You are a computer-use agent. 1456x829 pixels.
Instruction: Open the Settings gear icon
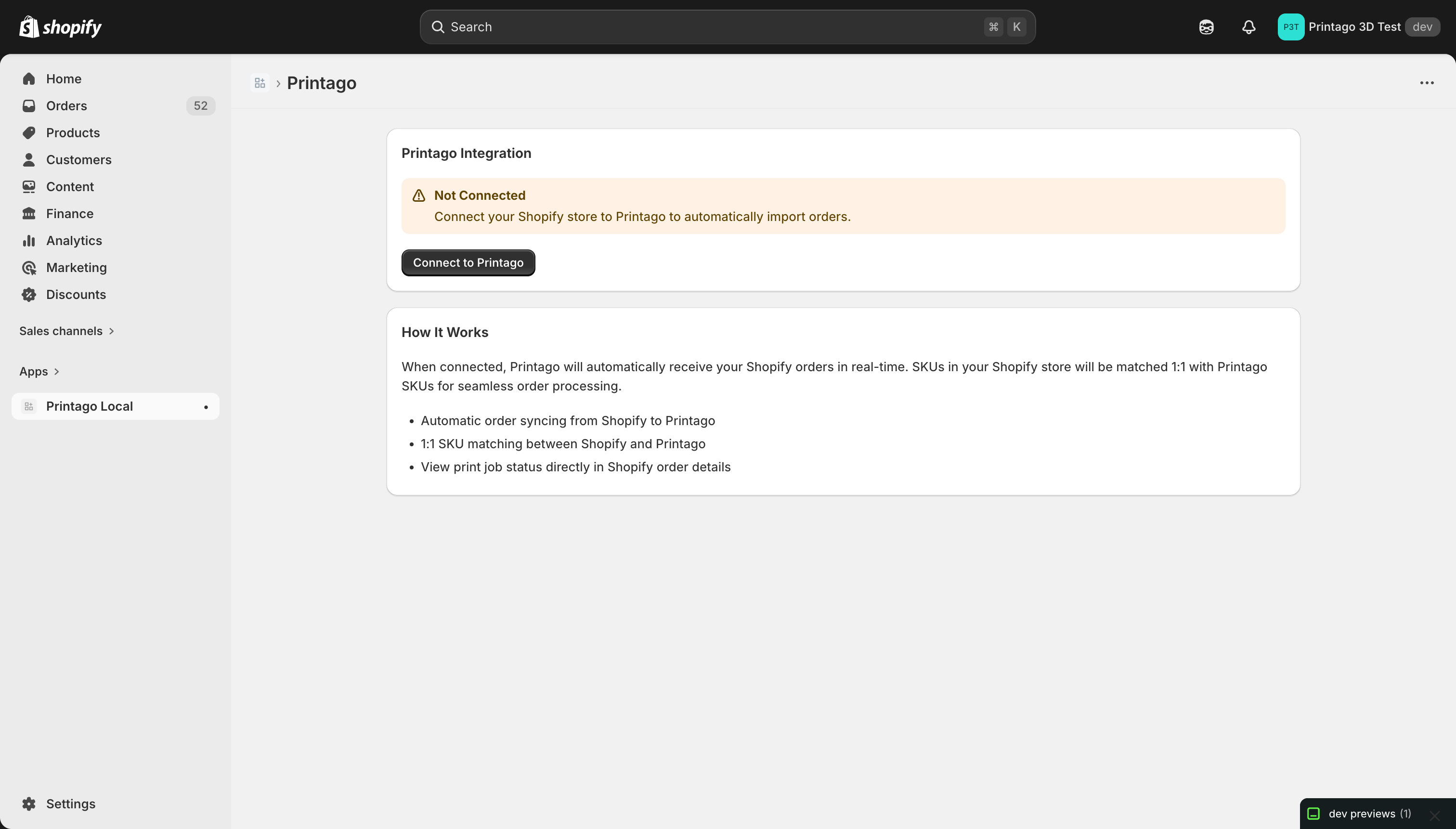click(x=29, y=803)
